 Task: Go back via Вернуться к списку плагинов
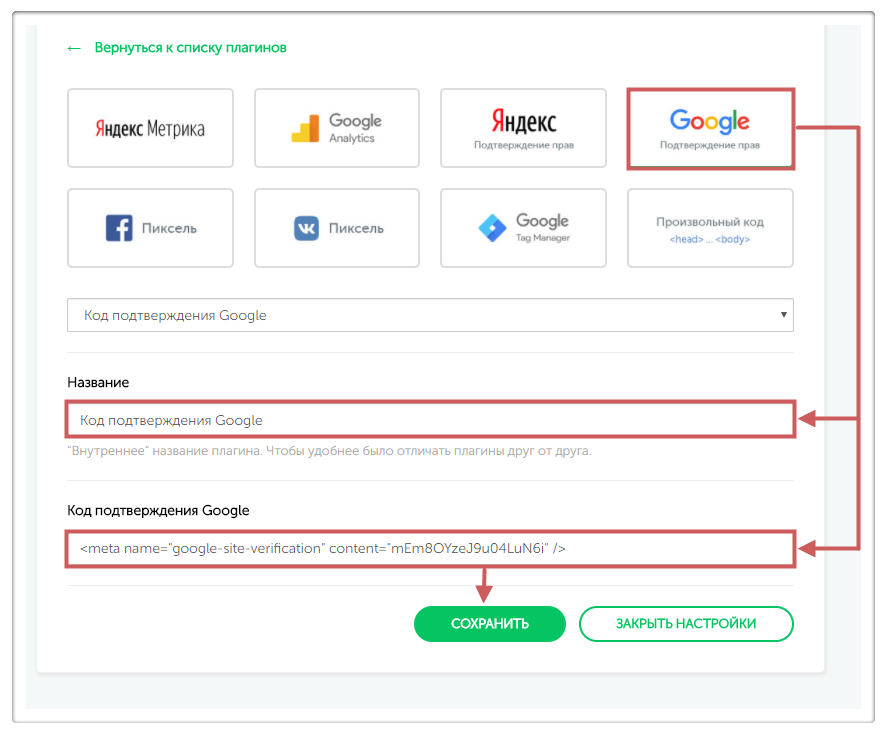[x=190, y=48]
